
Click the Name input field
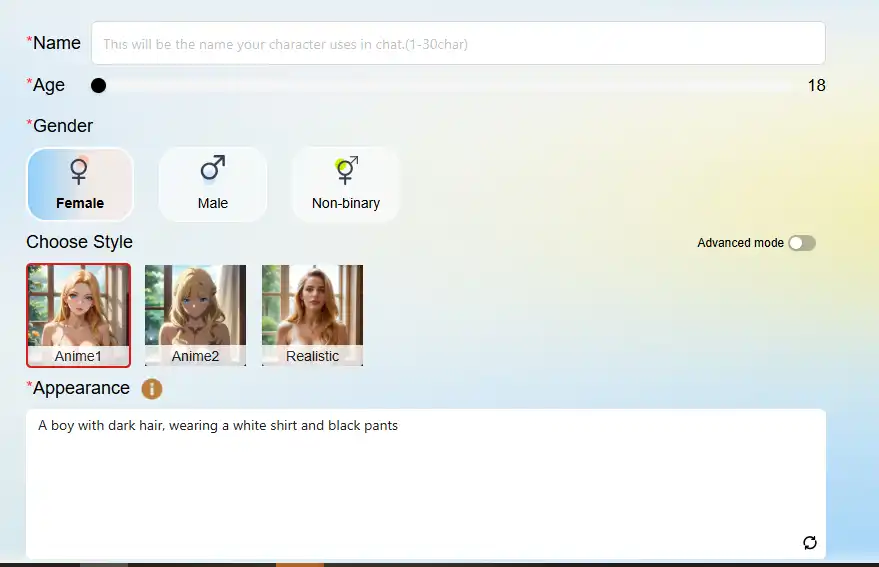coord(458,43)
